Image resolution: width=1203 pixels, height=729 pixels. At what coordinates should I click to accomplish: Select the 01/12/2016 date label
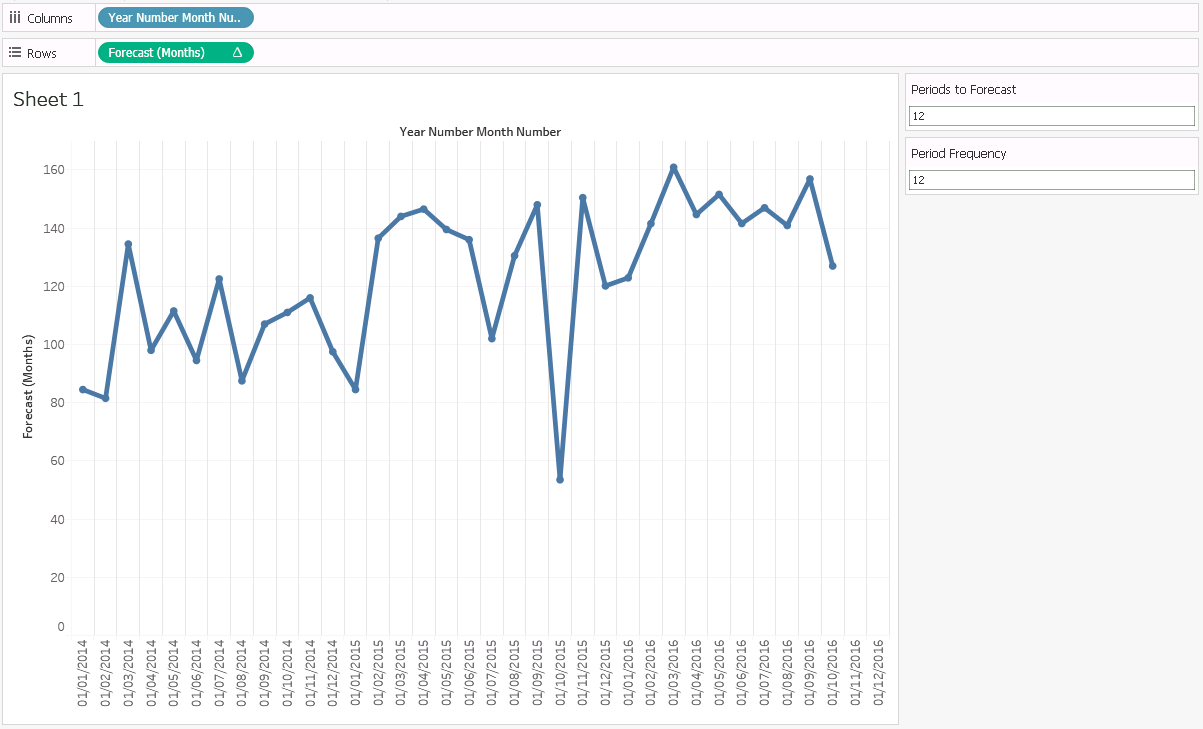[x=878, y=673]
